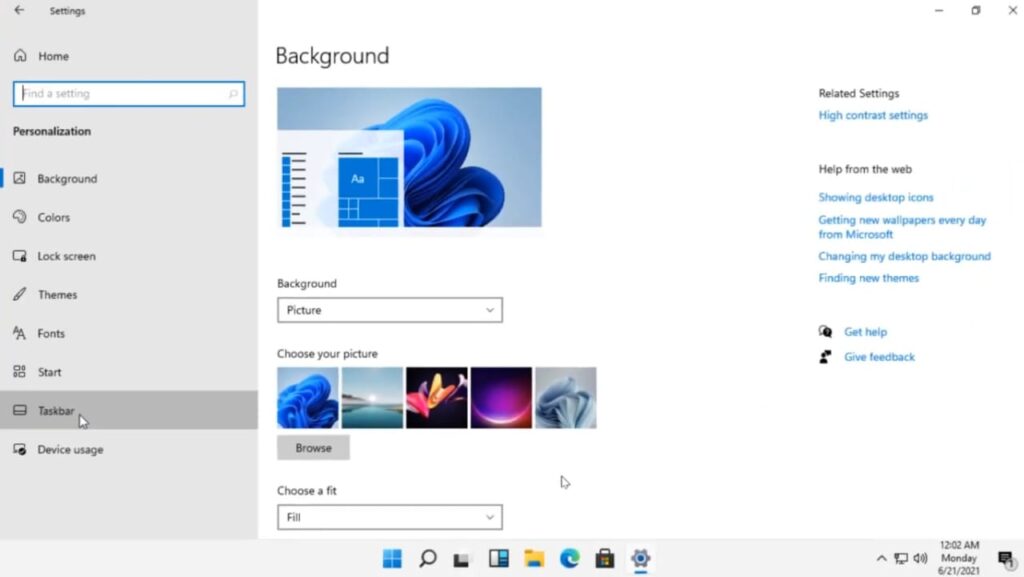Click the volume speaker icon in tray
The height and width of the screenshot is (577, 1024).
pyautogui.click(x=921, y=558)
